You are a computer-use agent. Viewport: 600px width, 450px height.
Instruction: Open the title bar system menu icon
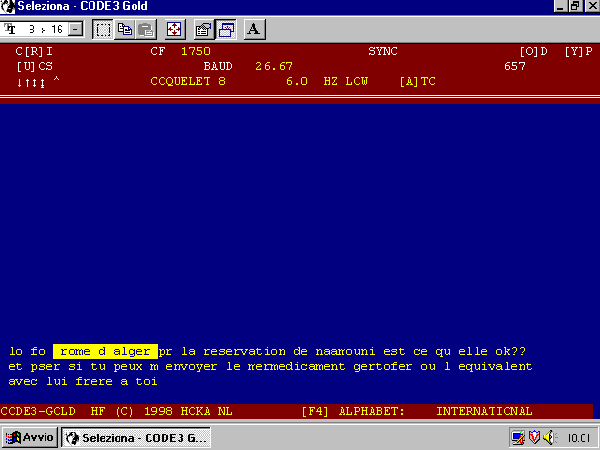[9, 6]
